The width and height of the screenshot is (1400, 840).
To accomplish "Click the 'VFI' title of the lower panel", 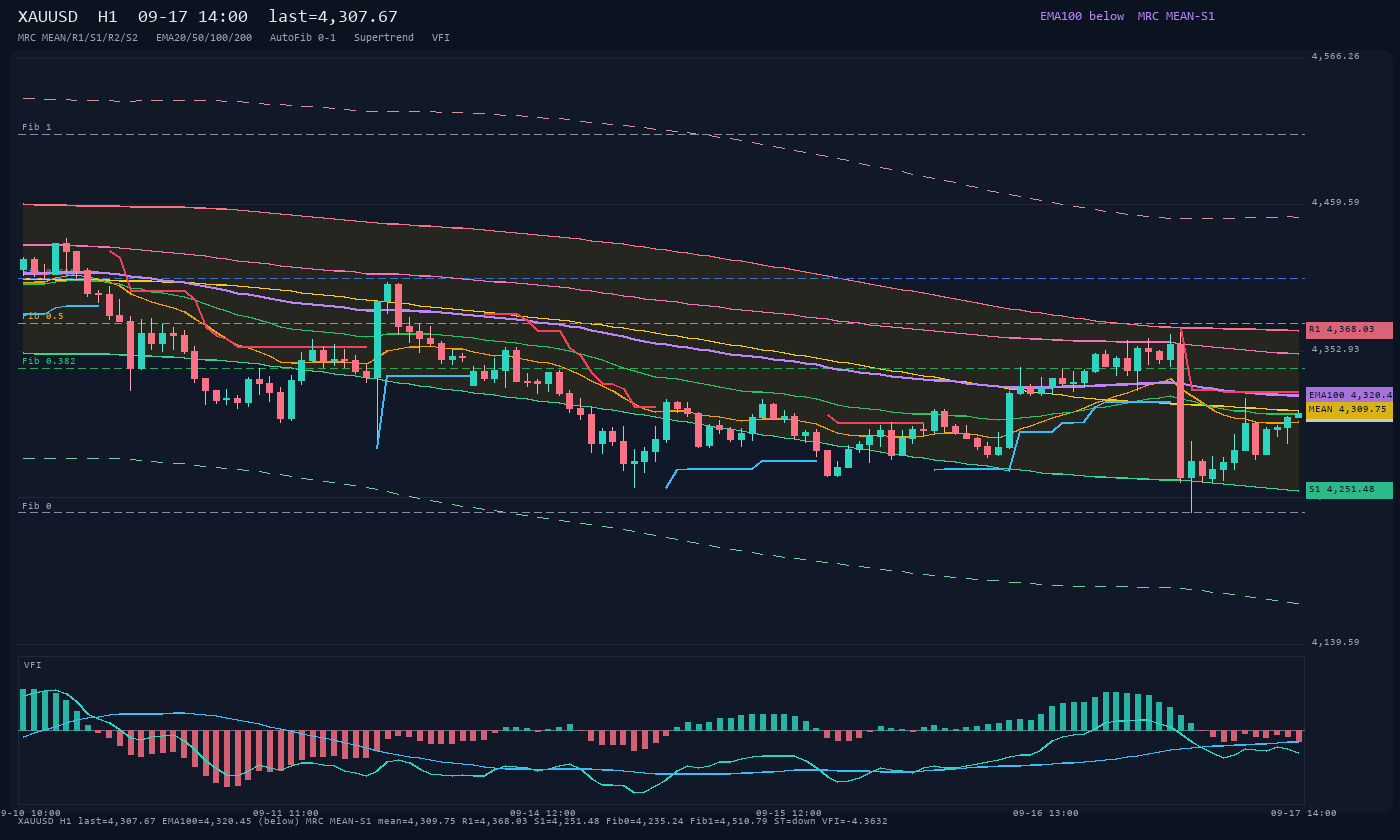I will [33, 665].
